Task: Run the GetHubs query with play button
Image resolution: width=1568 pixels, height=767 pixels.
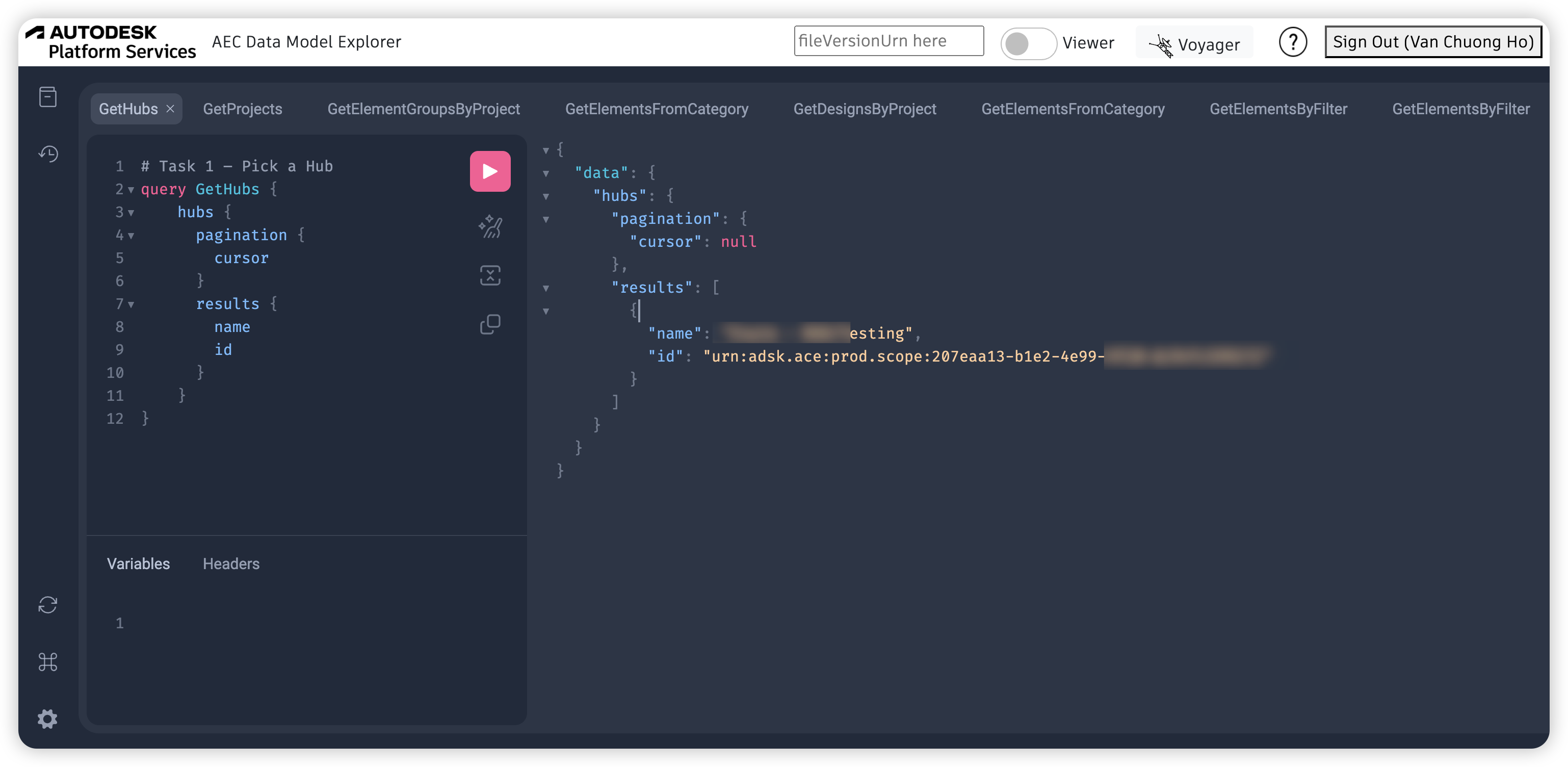Action: tap(490, 171)
